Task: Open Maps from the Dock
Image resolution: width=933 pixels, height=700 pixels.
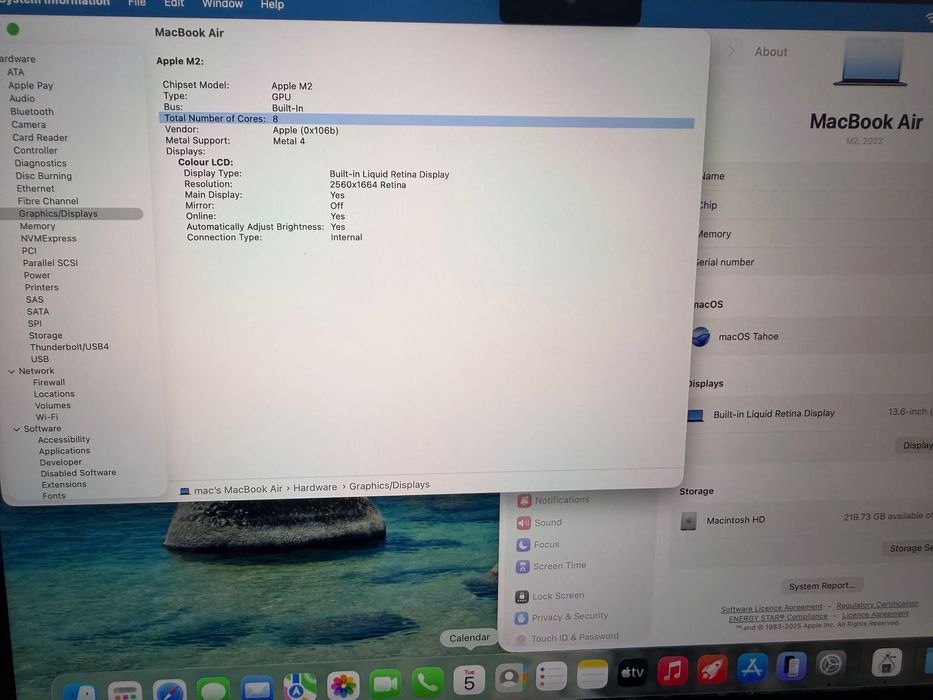Action: pos(300,686)
